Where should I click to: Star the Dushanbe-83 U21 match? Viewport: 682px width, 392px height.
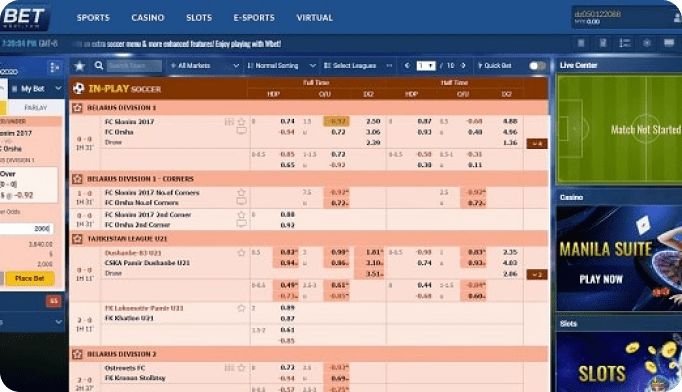(241, 253)
